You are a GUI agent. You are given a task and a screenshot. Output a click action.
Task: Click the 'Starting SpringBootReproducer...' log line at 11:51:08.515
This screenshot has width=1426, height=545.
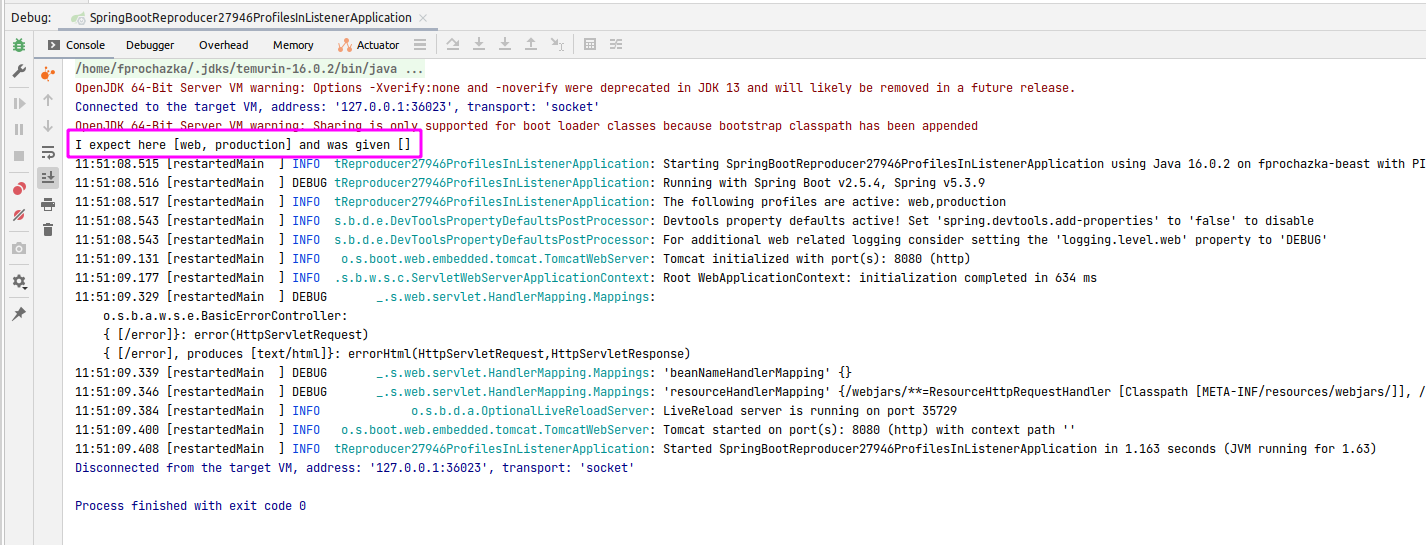point(750,164)
